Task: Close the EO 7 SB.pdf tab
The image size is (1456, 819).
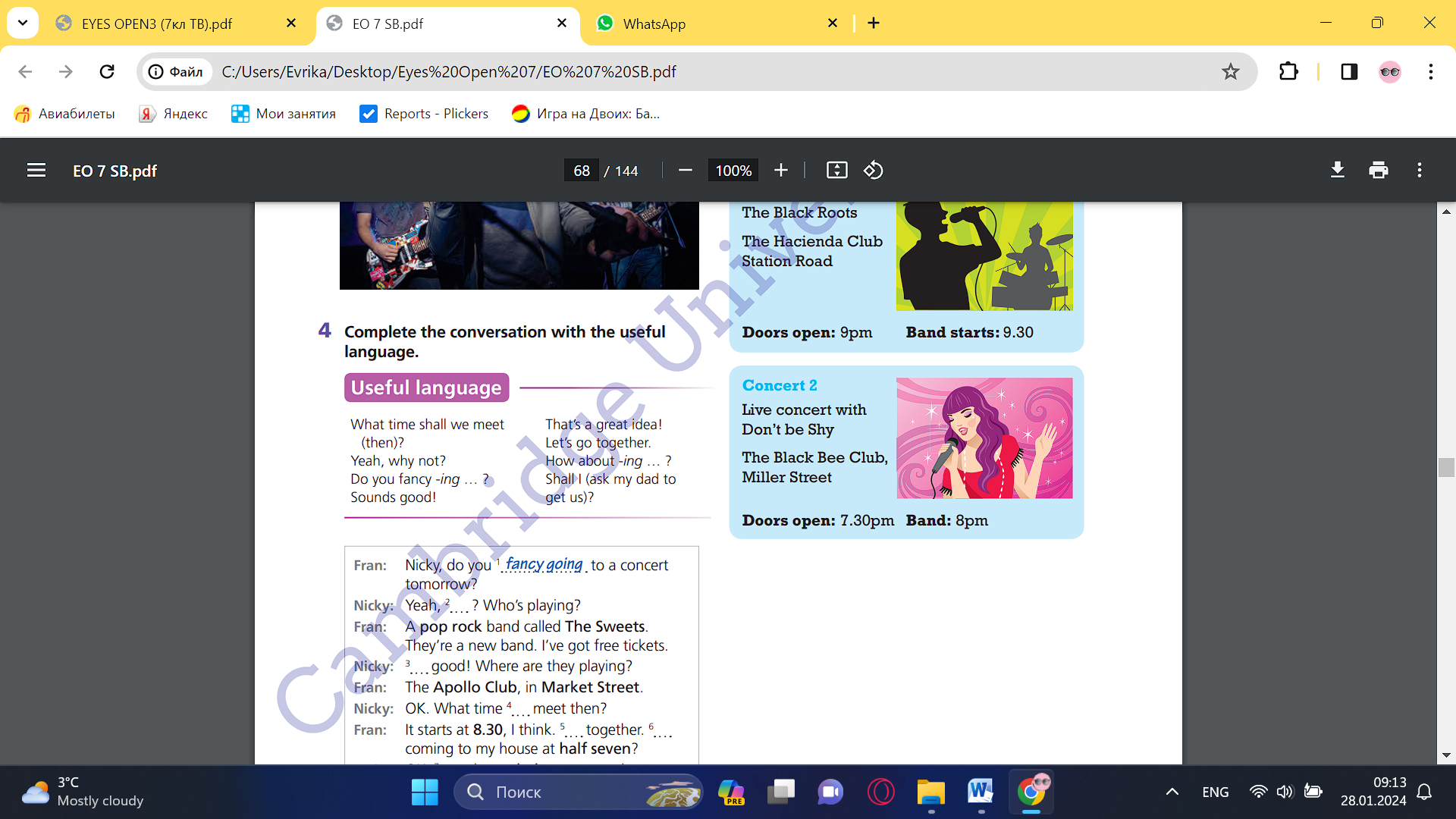Action: coord(562,24)
